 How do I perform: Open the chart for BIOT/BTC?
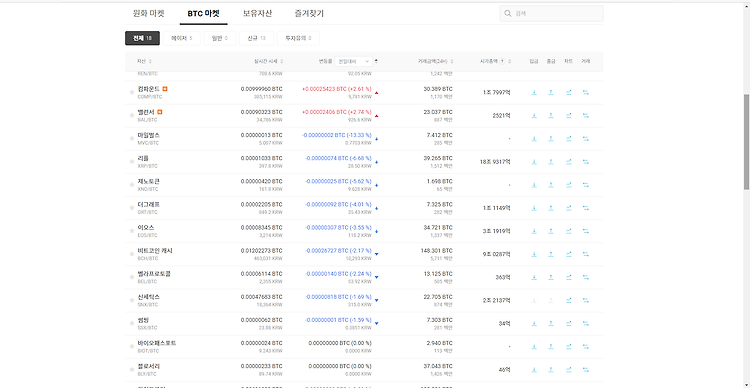pyautogui.click(x=568, y=346)
